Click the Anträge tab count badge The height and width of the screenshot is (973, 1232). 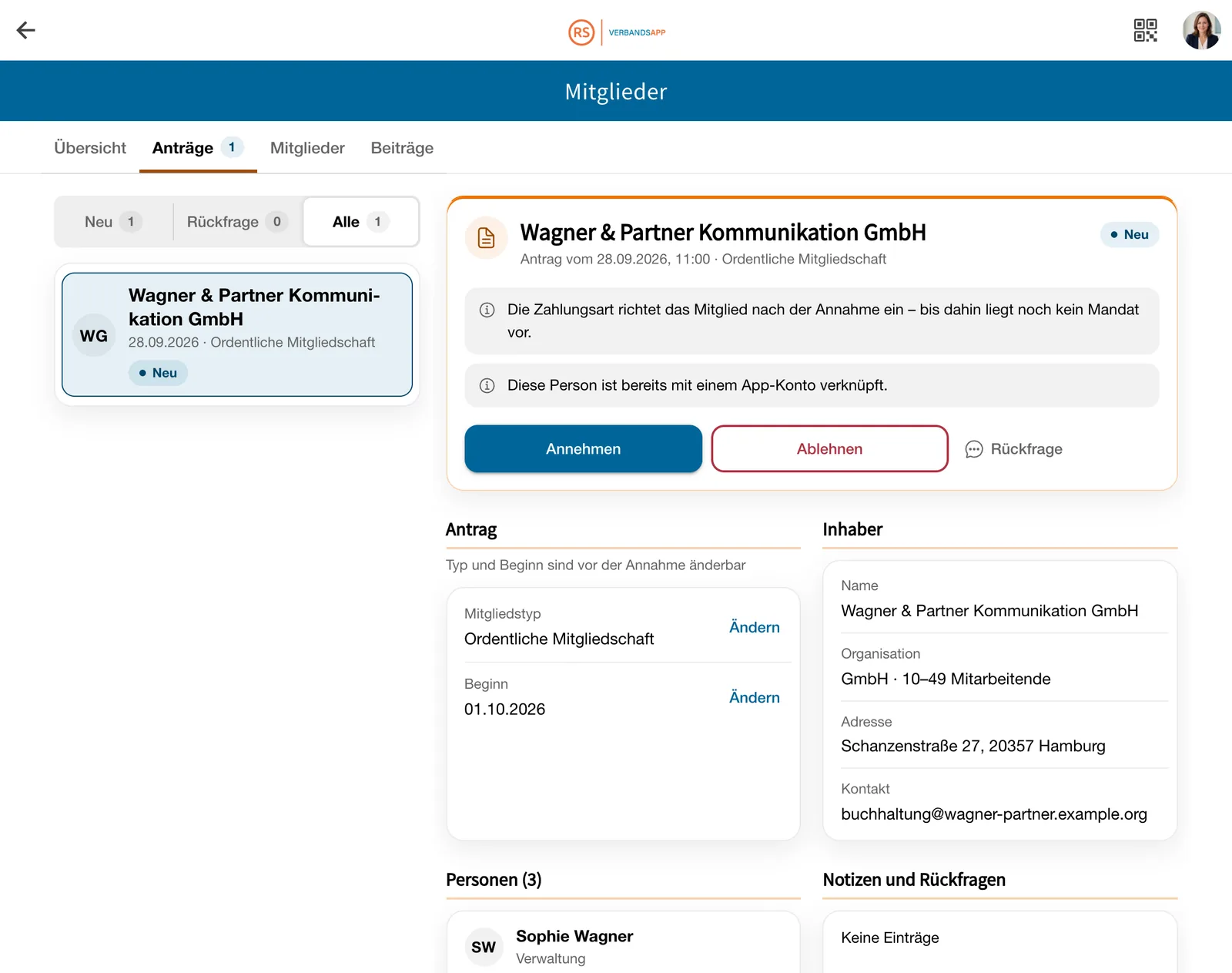point(232,147)
